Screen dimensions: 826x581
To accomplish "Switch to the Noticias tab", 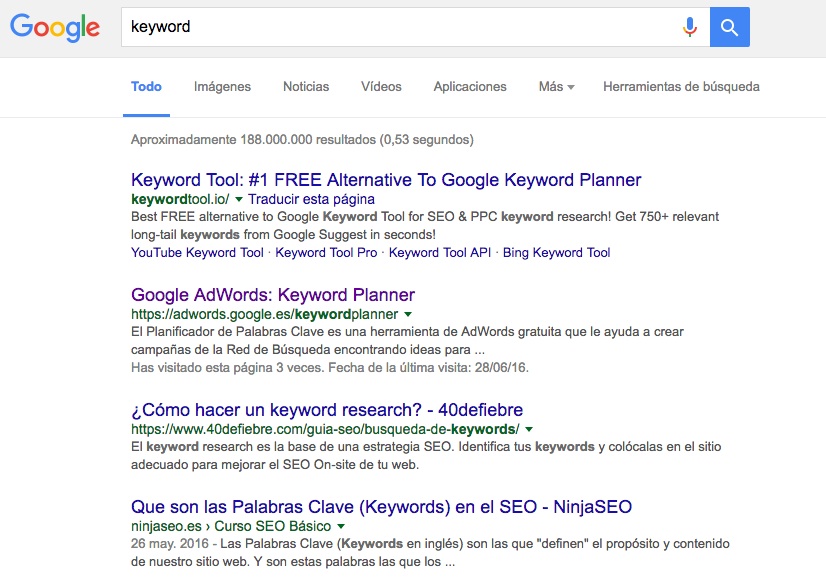I will [306, 86].
